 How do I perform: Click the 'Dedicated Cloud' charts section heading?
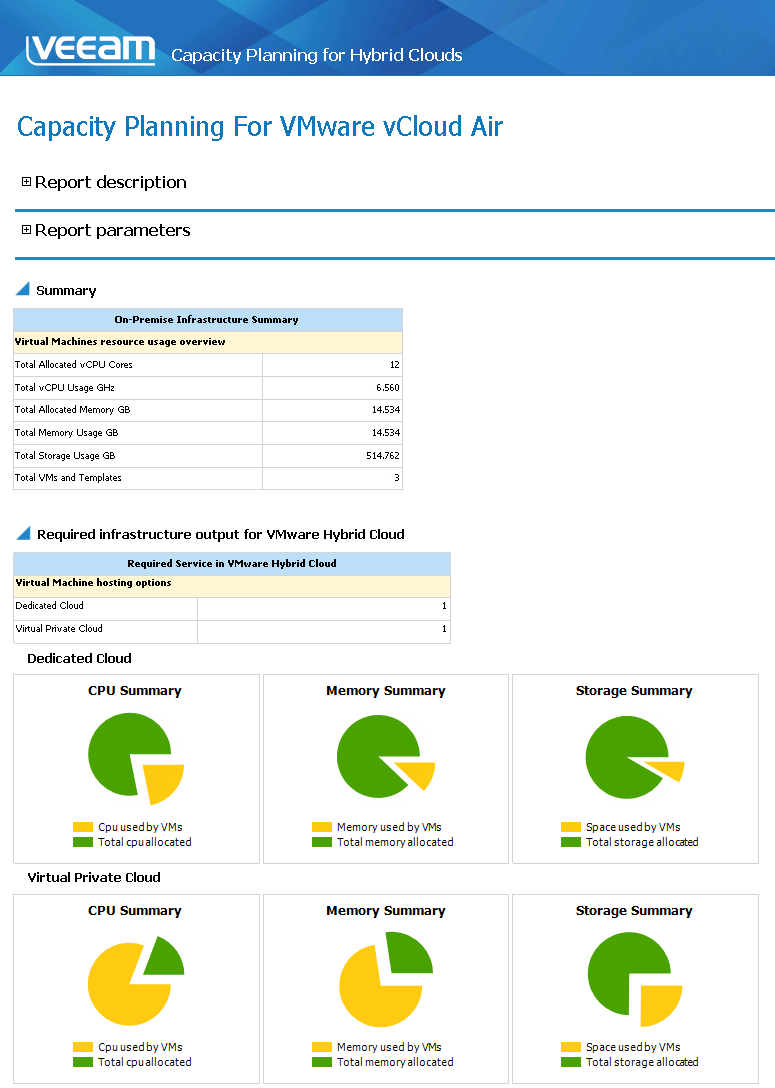click(x=79, y=658)
